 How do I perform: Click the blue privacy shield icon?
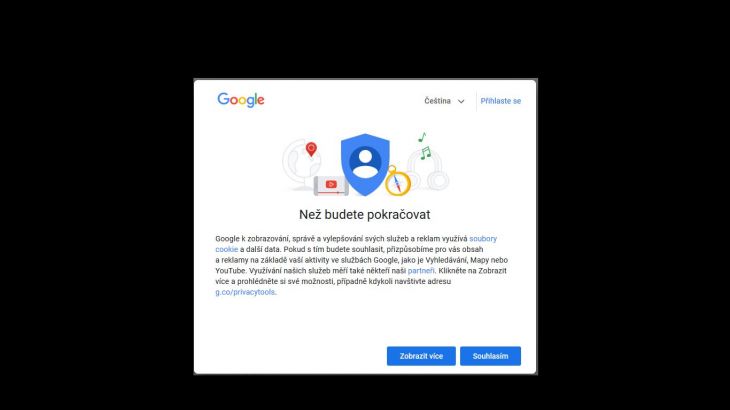[x=365, y=164]
